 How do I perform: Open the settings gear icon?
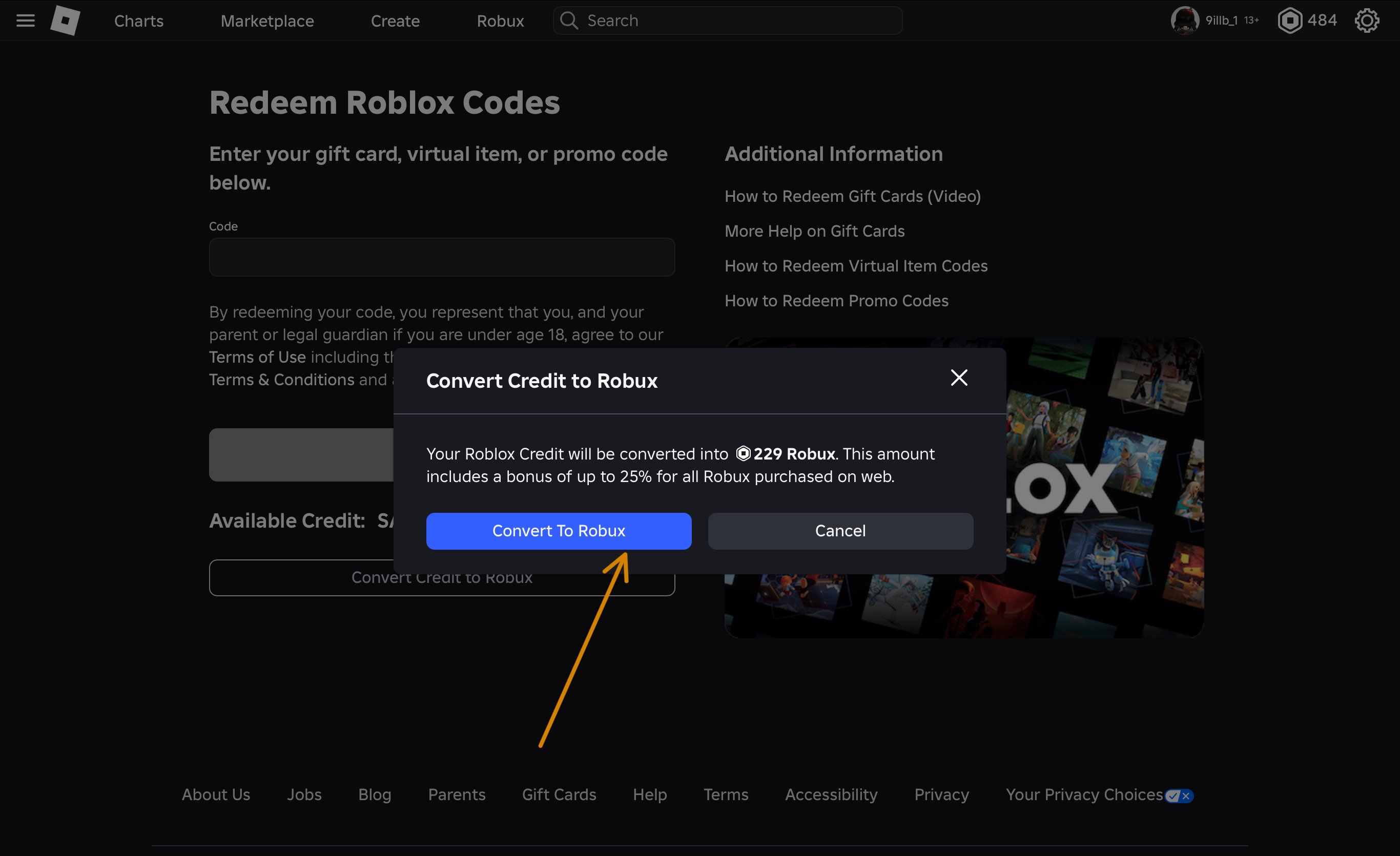pos(1367,20)
